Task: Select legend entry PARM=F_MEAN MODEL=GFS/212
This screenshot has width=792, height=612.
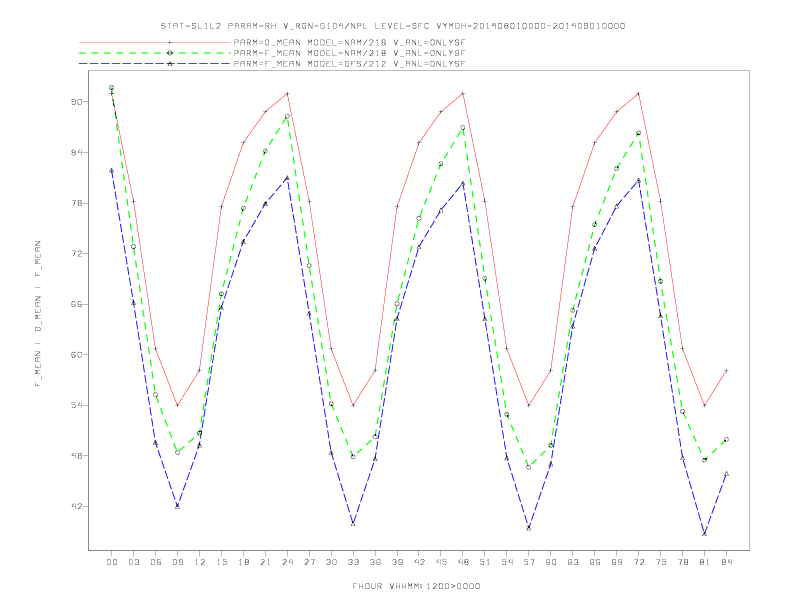Action: pos(349,64)
